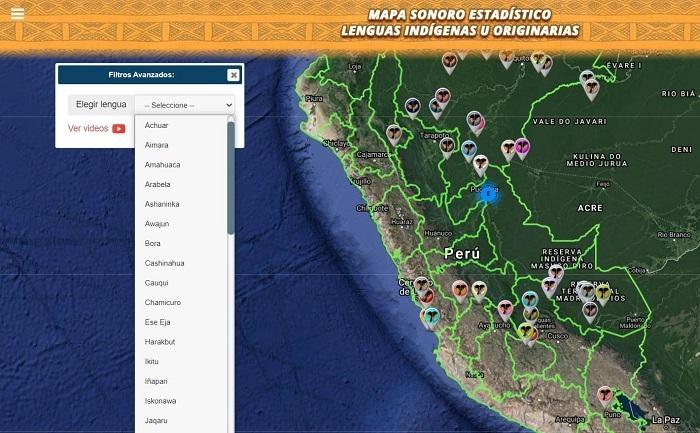Open the hamburger menu icon
700x433 pixels.
click(17, 14)
